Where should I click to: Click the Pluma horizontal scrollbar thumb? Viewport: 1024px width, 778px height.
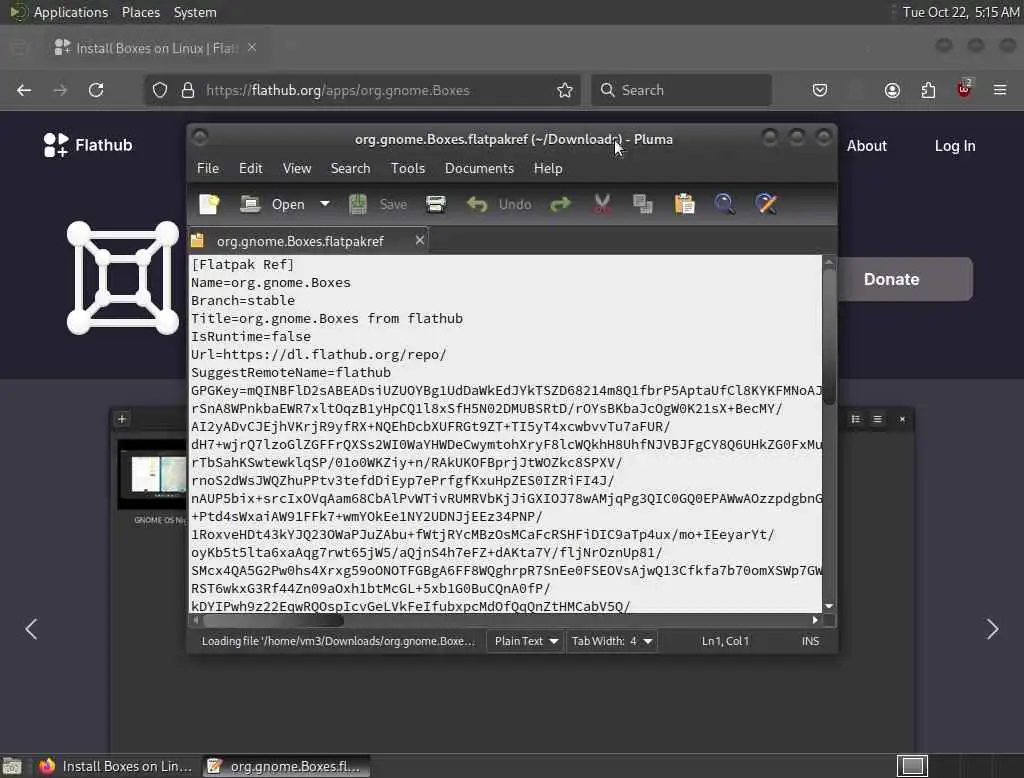click(x=272, y=620)
